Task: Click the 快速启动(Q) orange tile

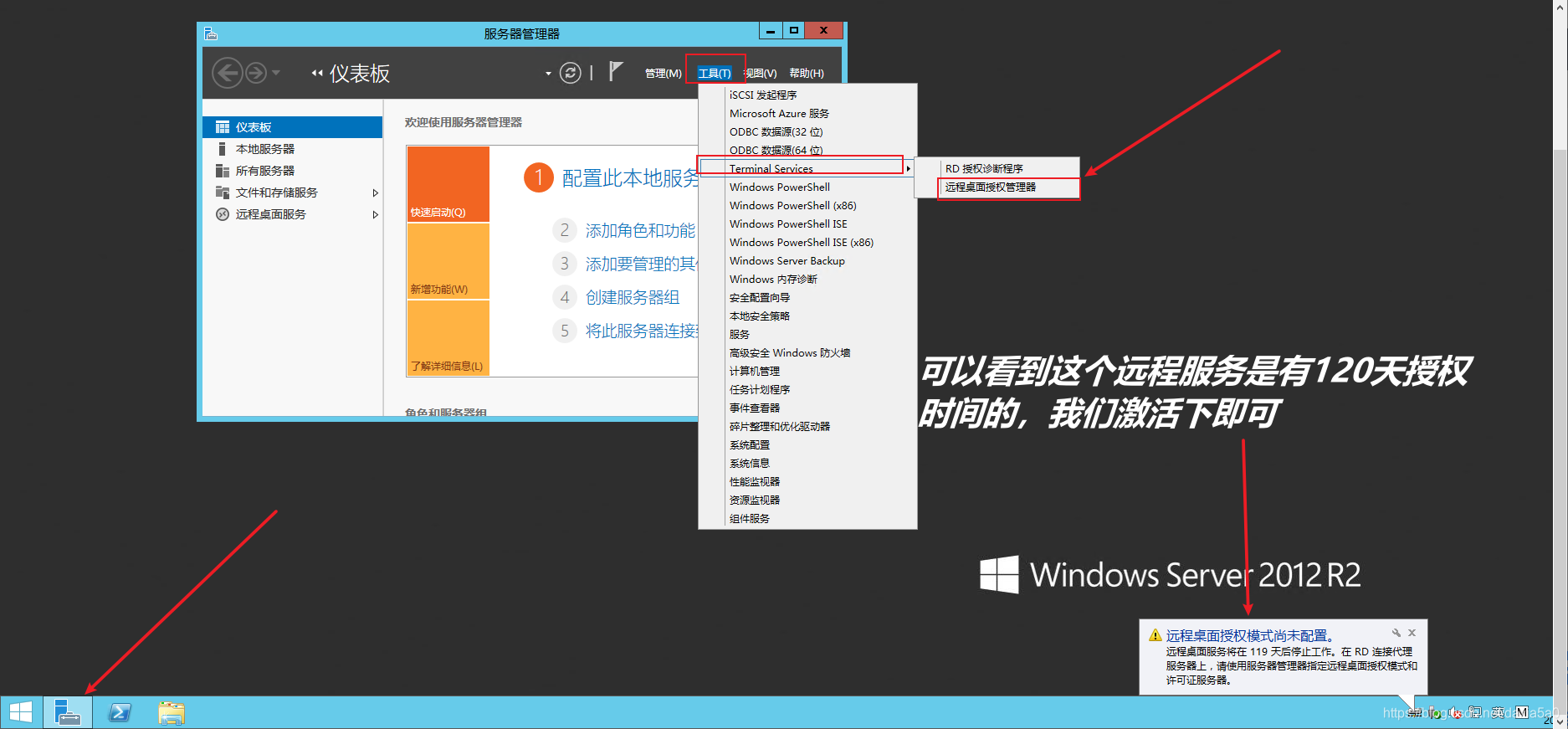Action: click(448, 184)
